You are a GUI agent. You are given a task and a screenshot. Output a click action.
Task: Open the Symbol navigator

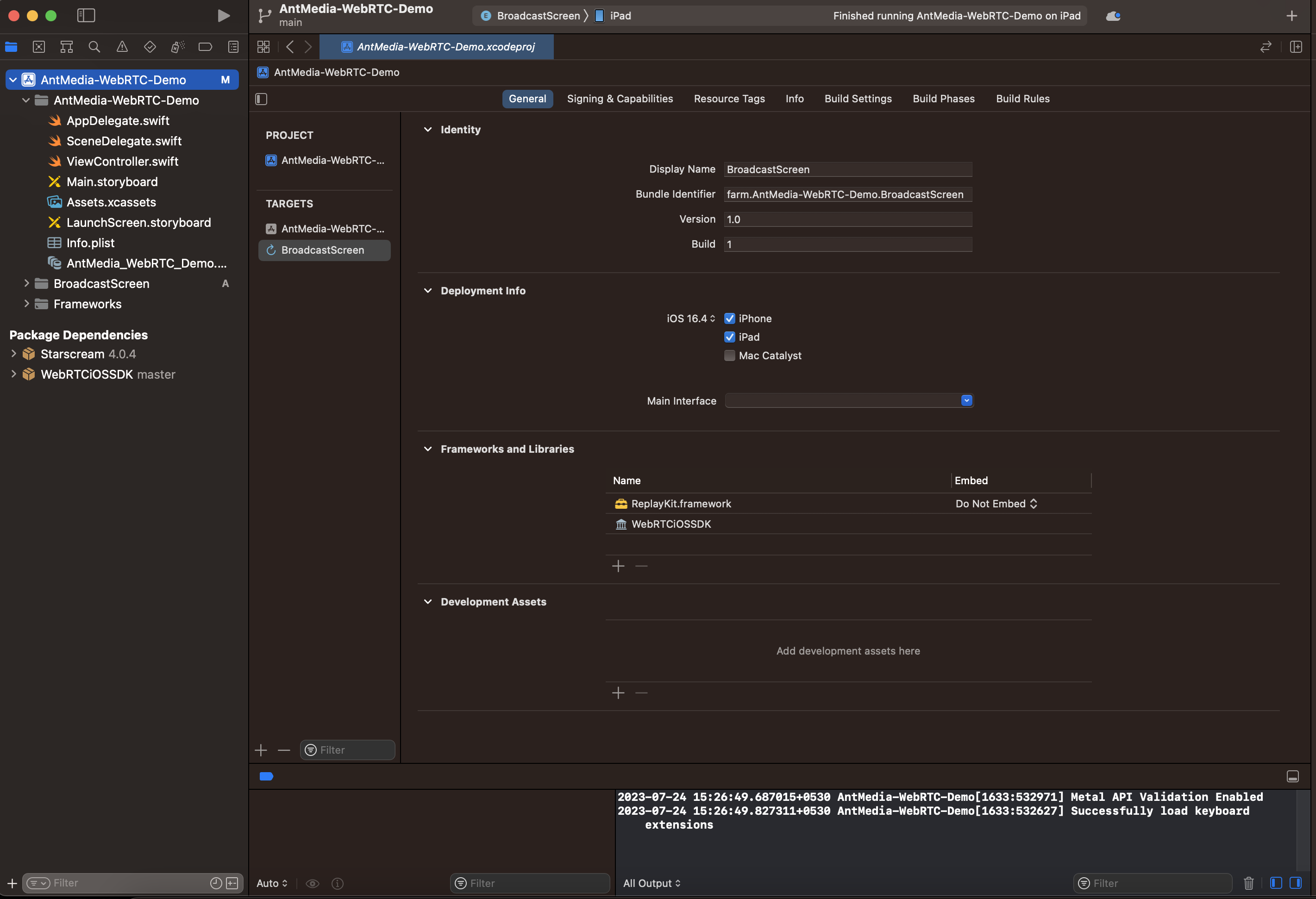point(67,47)
